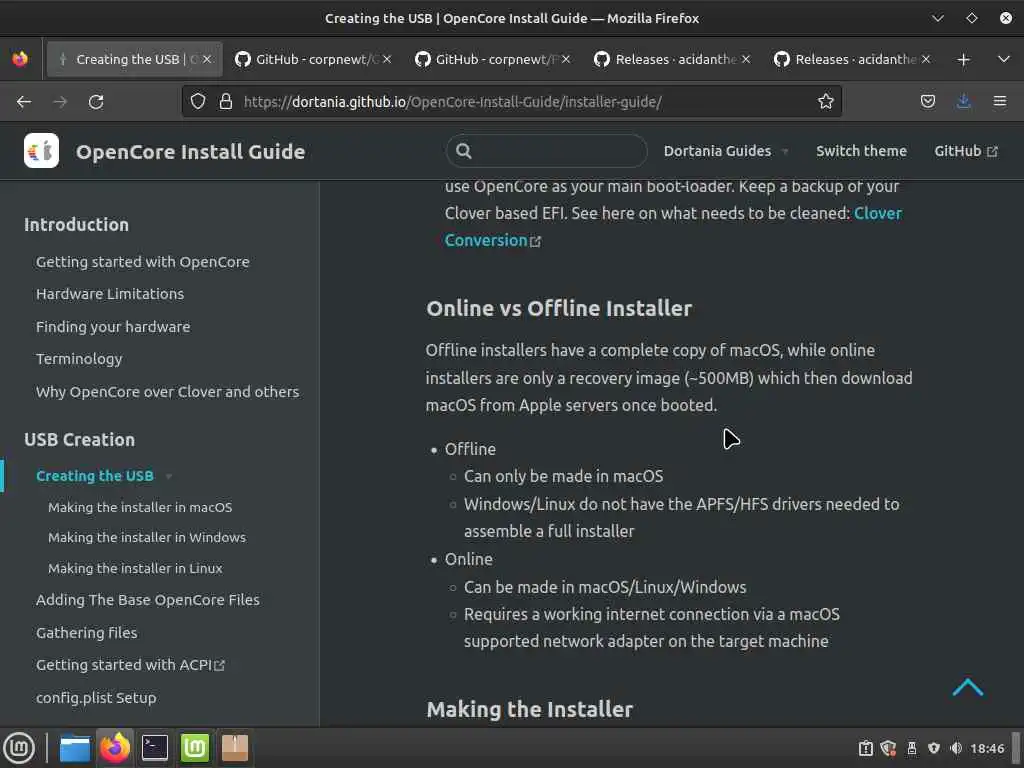Viewport: 1024px width, 768px height.
Task: Open Getting started with OpenCore
Action: click(142, 262)
